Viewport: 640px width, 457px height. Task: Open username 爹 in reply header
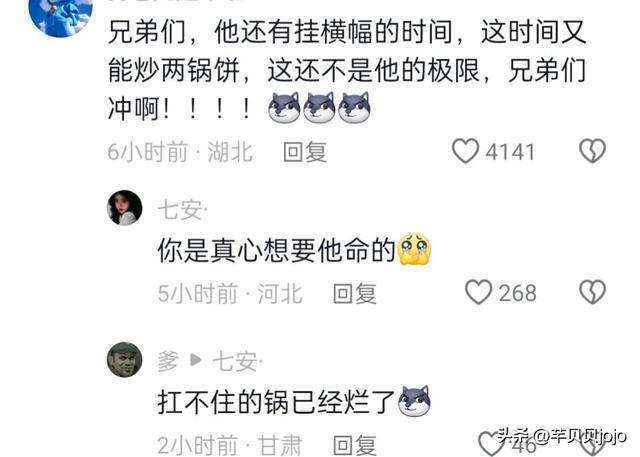tap(168, 362)
